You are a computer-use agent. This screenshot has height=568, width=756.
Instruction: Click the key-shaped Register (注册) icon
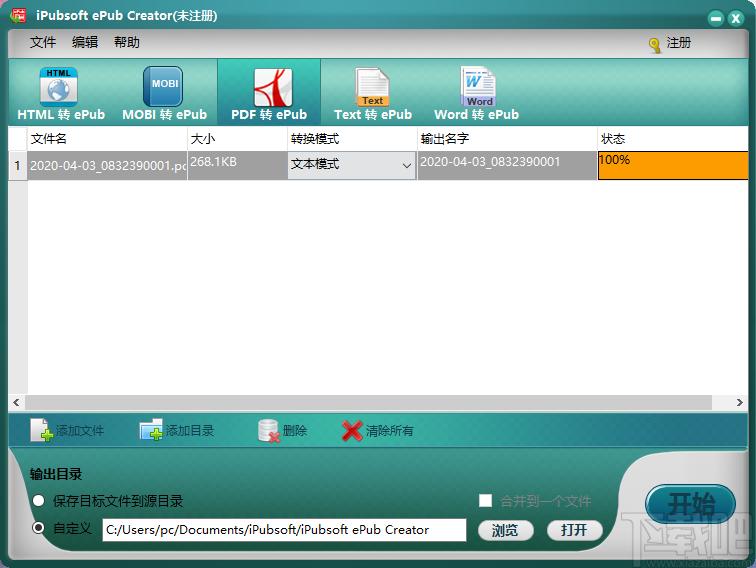click(x=655, y=44)
